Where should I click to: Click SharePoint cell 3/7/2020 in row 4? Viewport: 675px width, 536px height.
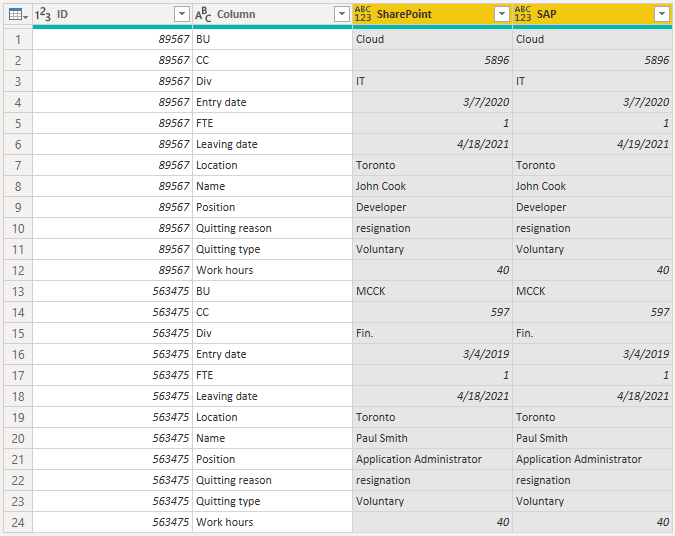[x=432, y=102]
